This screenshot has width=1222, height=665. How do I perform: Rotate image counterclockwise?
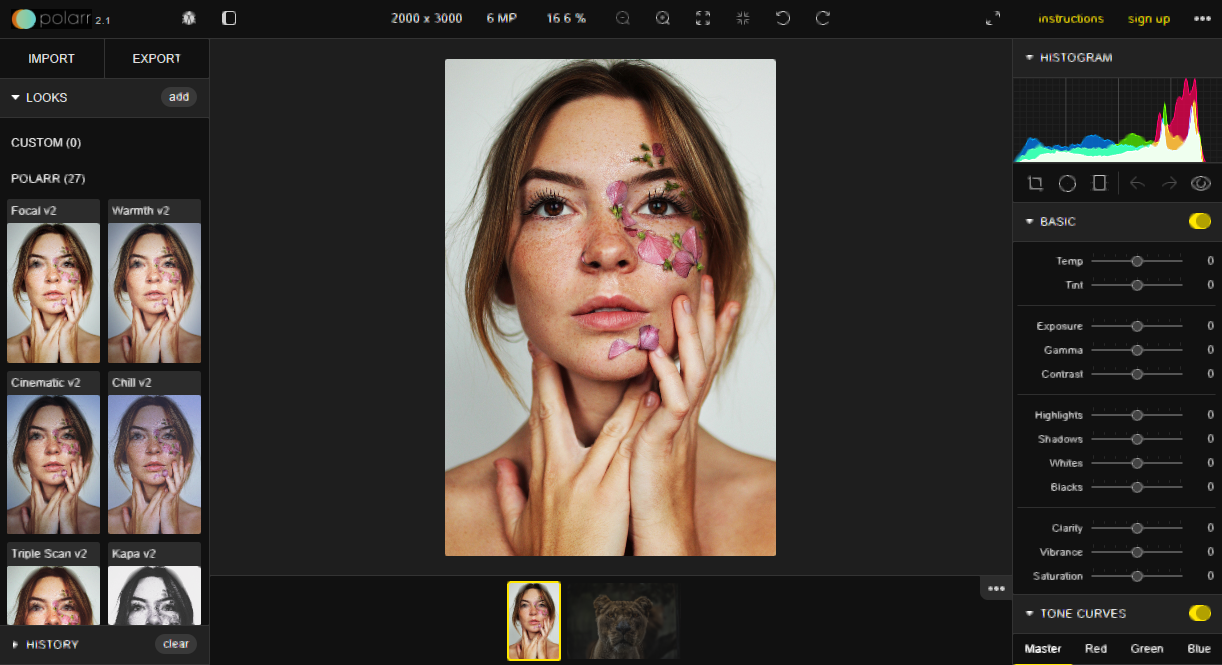point(783,18)
